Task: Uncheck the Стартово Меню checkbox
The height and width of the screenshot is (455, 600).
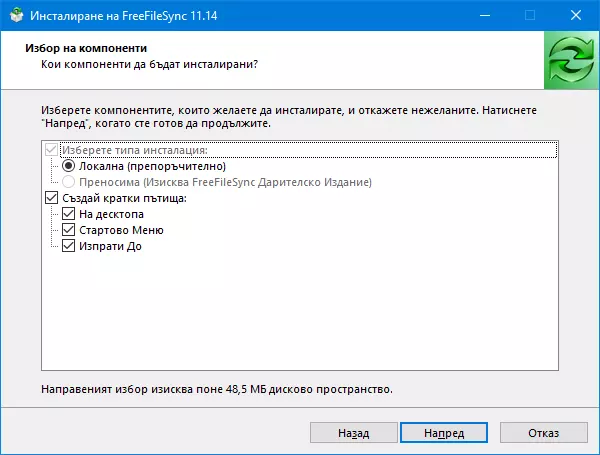Action: pyautogui.click(x=68, y=230)
